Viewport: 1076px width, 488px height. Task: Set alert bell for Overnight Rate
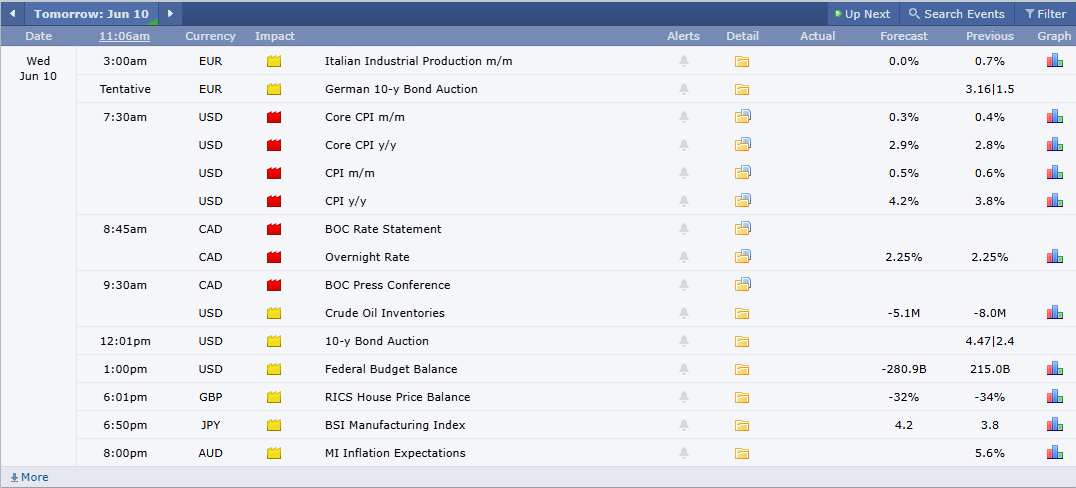coord(683,257)
